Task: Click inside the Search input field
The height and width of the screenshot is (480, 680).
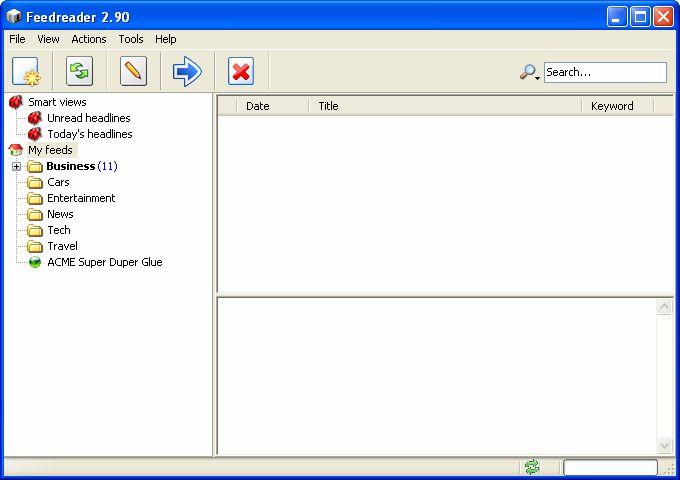Action: tap(604, 72)
